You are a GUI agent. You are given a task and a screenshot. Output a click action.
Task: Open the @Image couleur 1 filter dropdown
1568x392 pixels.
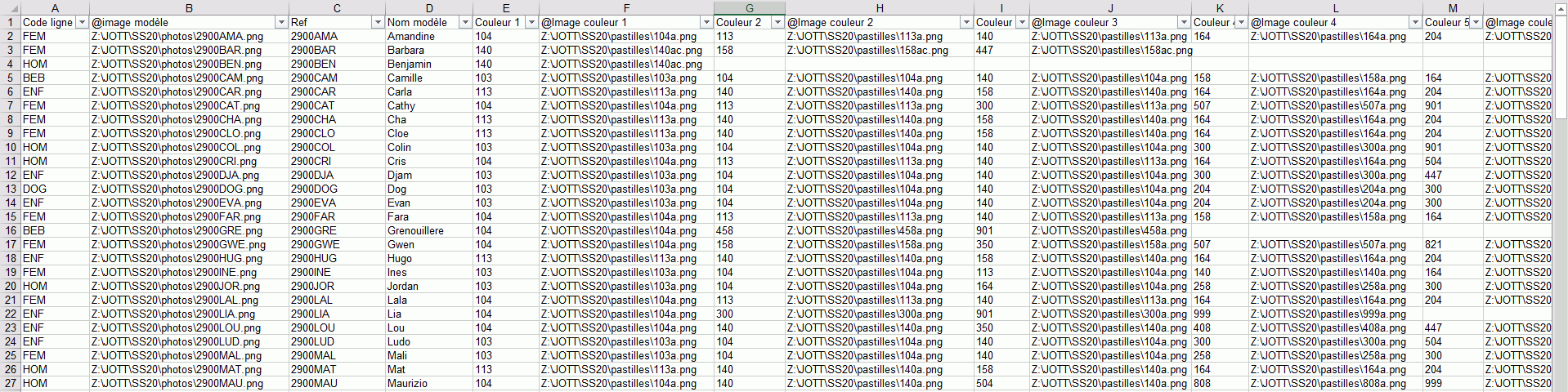[x=706, y=22]
